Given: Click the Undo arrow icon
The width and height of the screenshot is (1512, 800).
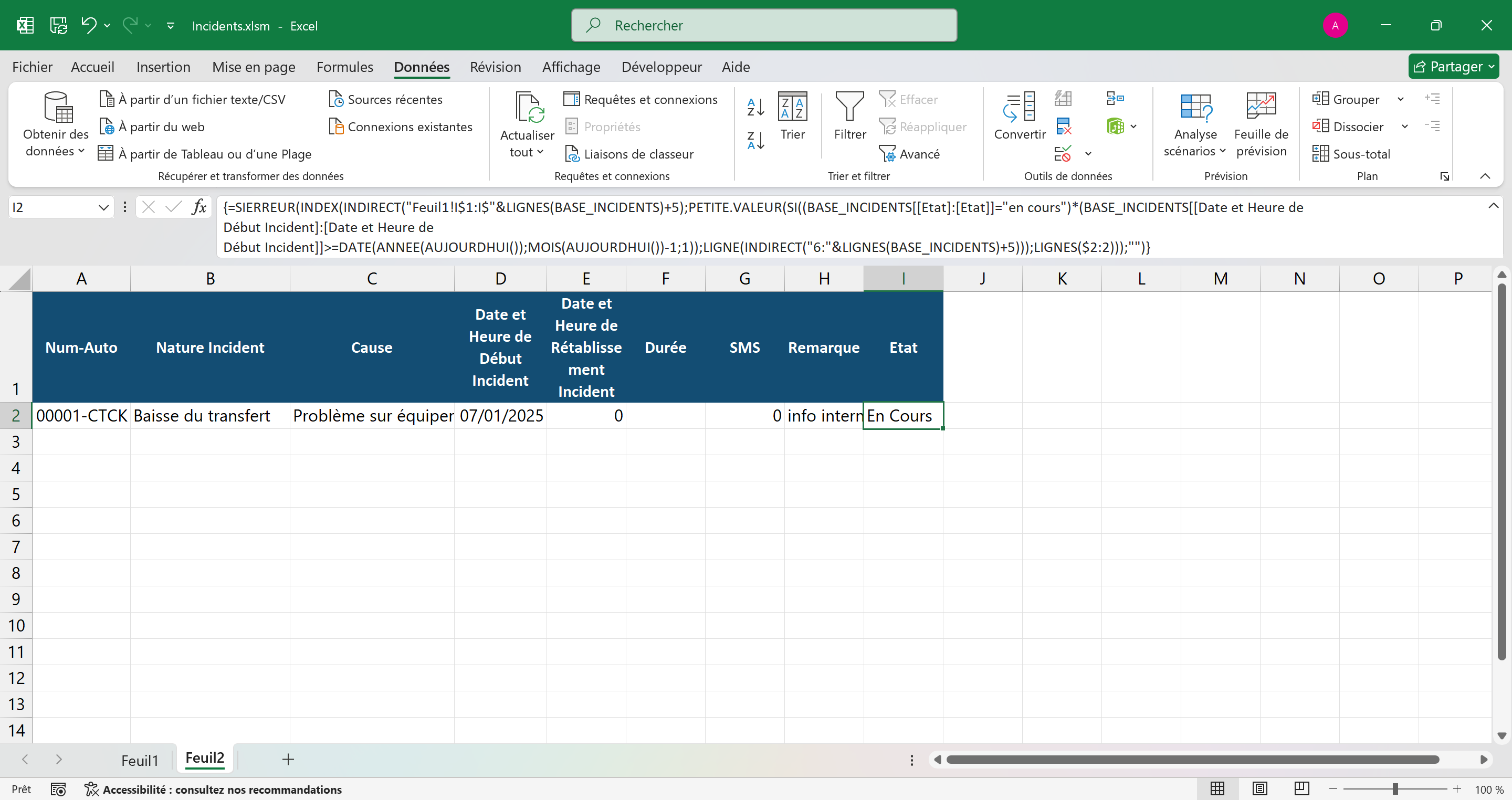Looking at the screenshot, I should (89, 25).
